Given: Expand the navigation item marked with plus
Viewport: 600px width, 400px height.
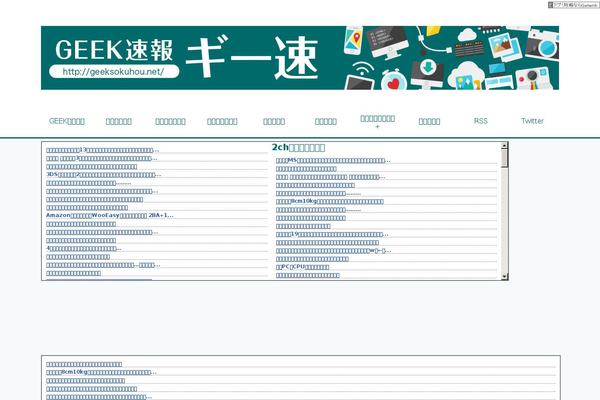Looking at the screenshot, I should pyautogui.click(x=377, y=122).
